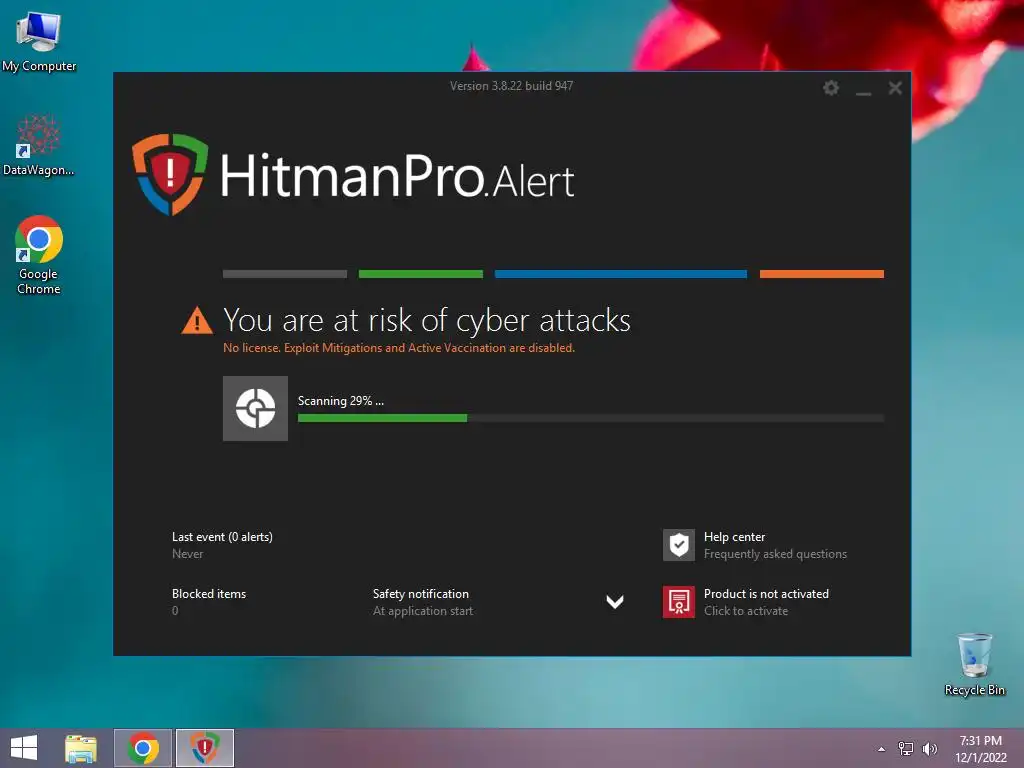Select Google Chrome desktop shortcut
The width and height of the screenshot is (1024, 768).
point(39,255)
